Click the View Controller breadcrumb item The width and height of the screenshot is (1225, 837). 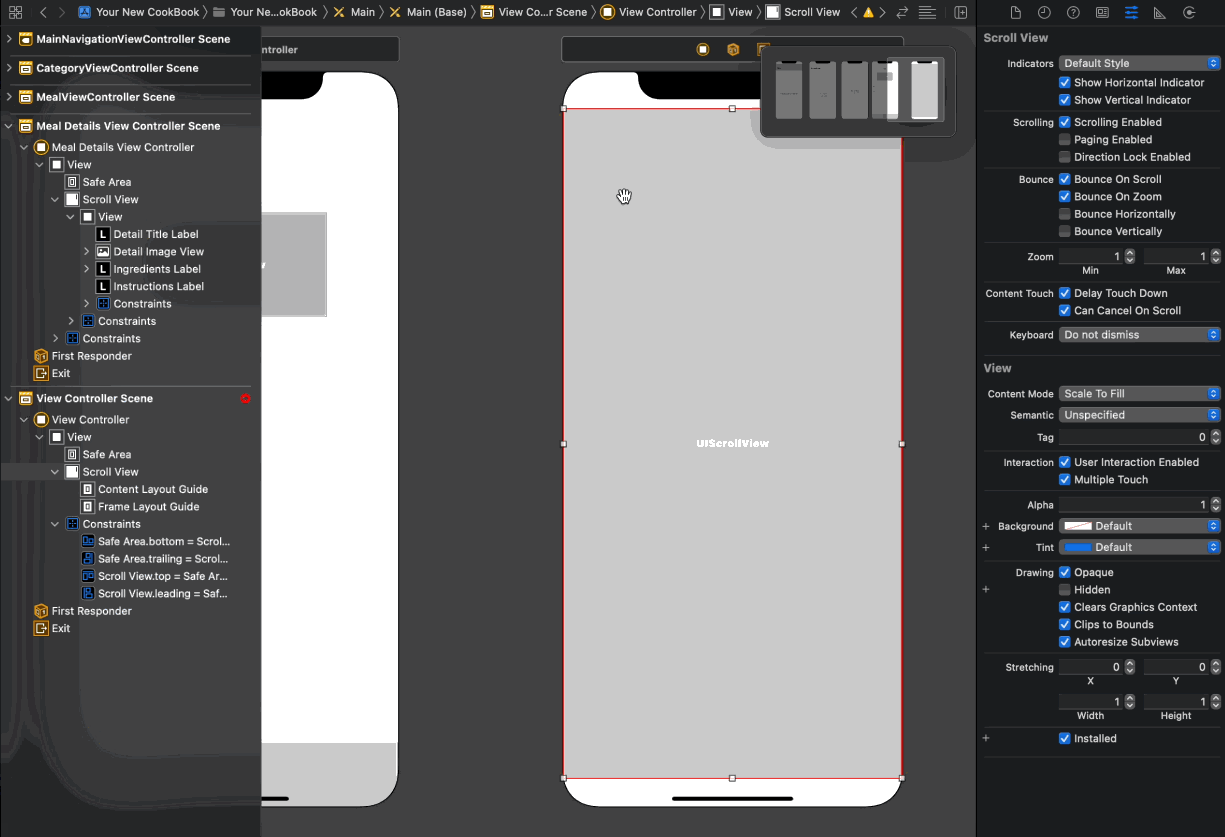tap(648, 12)
